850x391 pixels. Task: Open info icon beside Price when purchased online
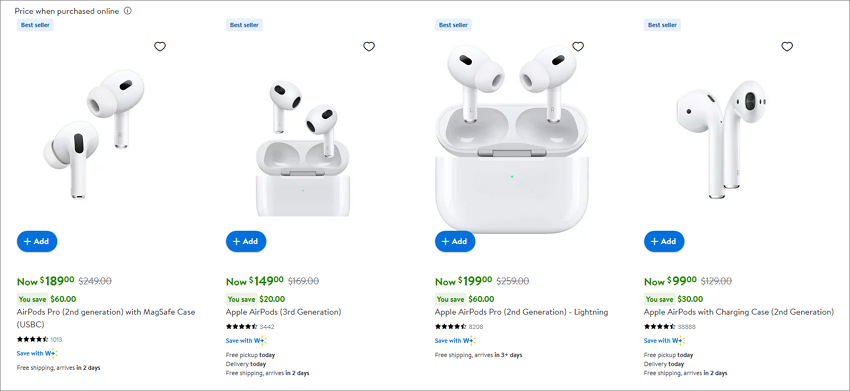(127, 11)
